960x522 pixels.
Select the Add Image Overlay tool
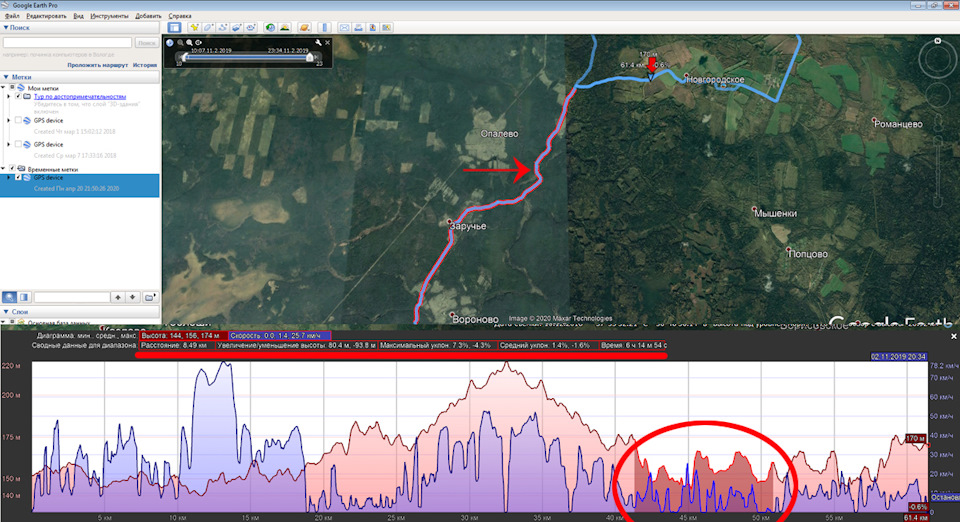point(236,28)
